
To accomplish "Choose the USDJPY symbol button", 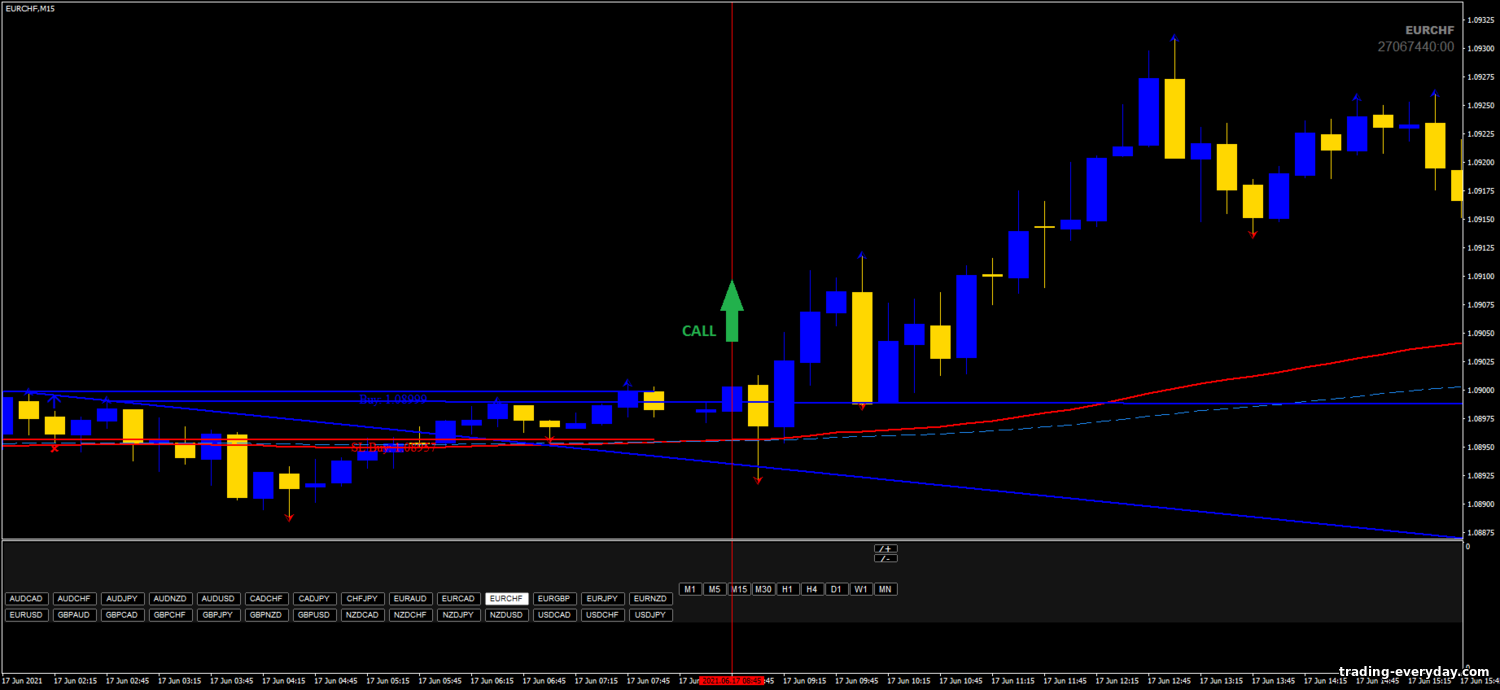I will click(650, 615).
